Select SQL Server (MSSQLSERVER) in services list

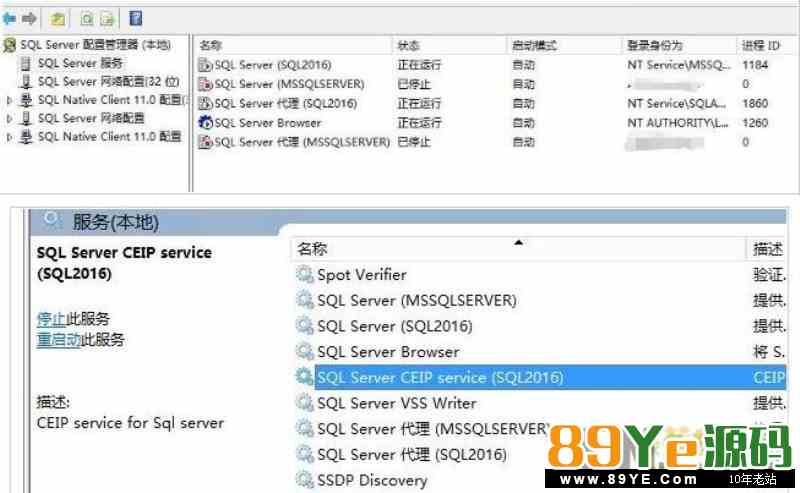417,301
